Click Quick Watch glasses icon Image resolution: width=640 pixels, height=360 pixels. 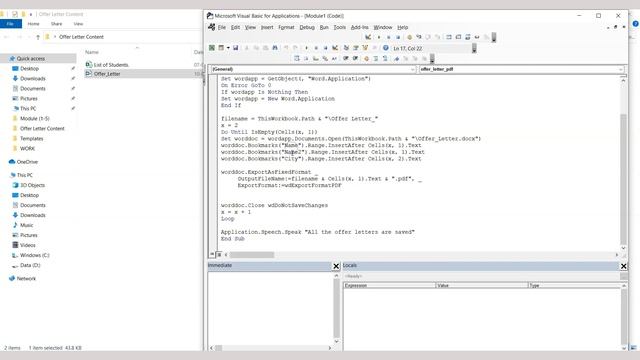[477, 37]
